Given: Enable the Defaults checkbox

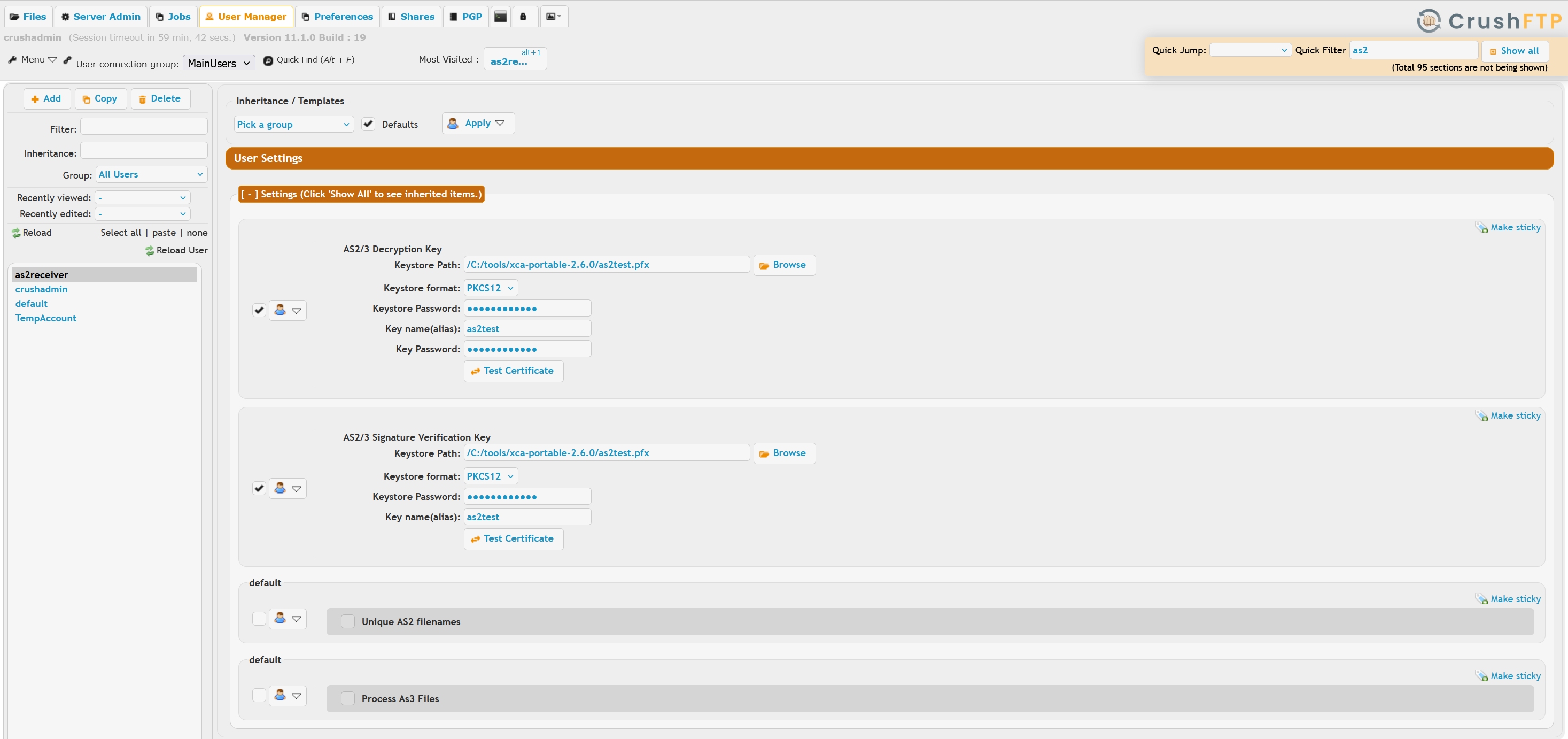Looking at the screenshot, I should [x=368, y=124].
